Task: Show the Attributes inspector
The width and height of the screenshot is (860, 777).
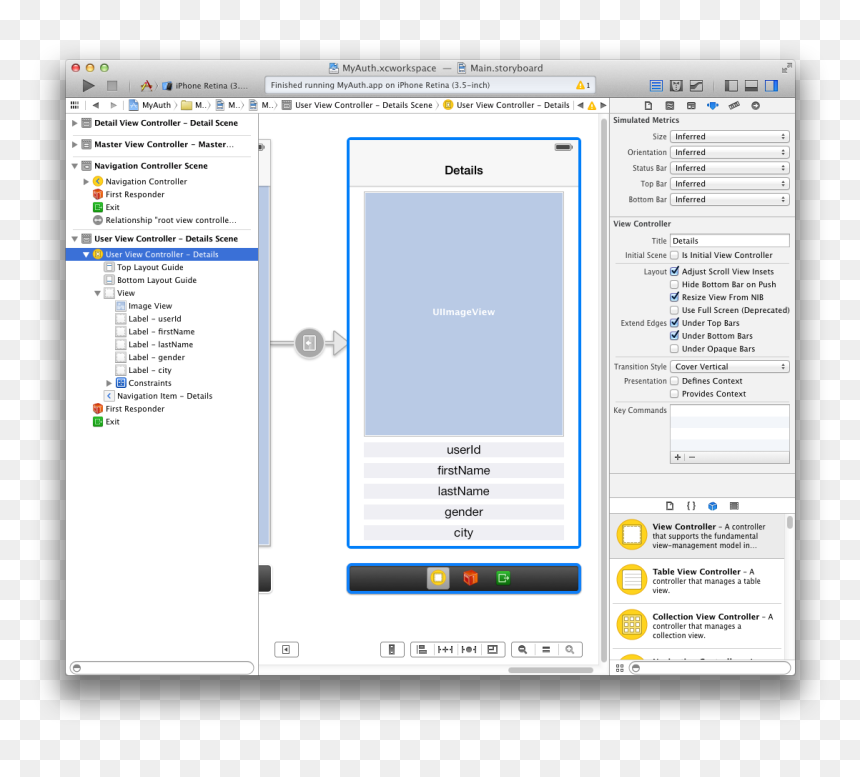Action: (712, 105)
